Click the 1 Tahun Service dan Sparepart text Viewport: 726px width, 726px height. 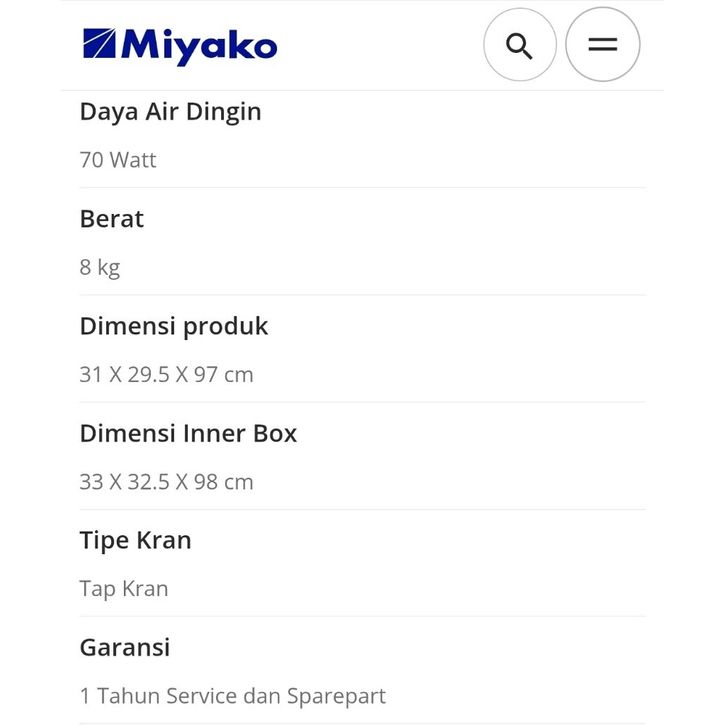[x=232, y=696]
